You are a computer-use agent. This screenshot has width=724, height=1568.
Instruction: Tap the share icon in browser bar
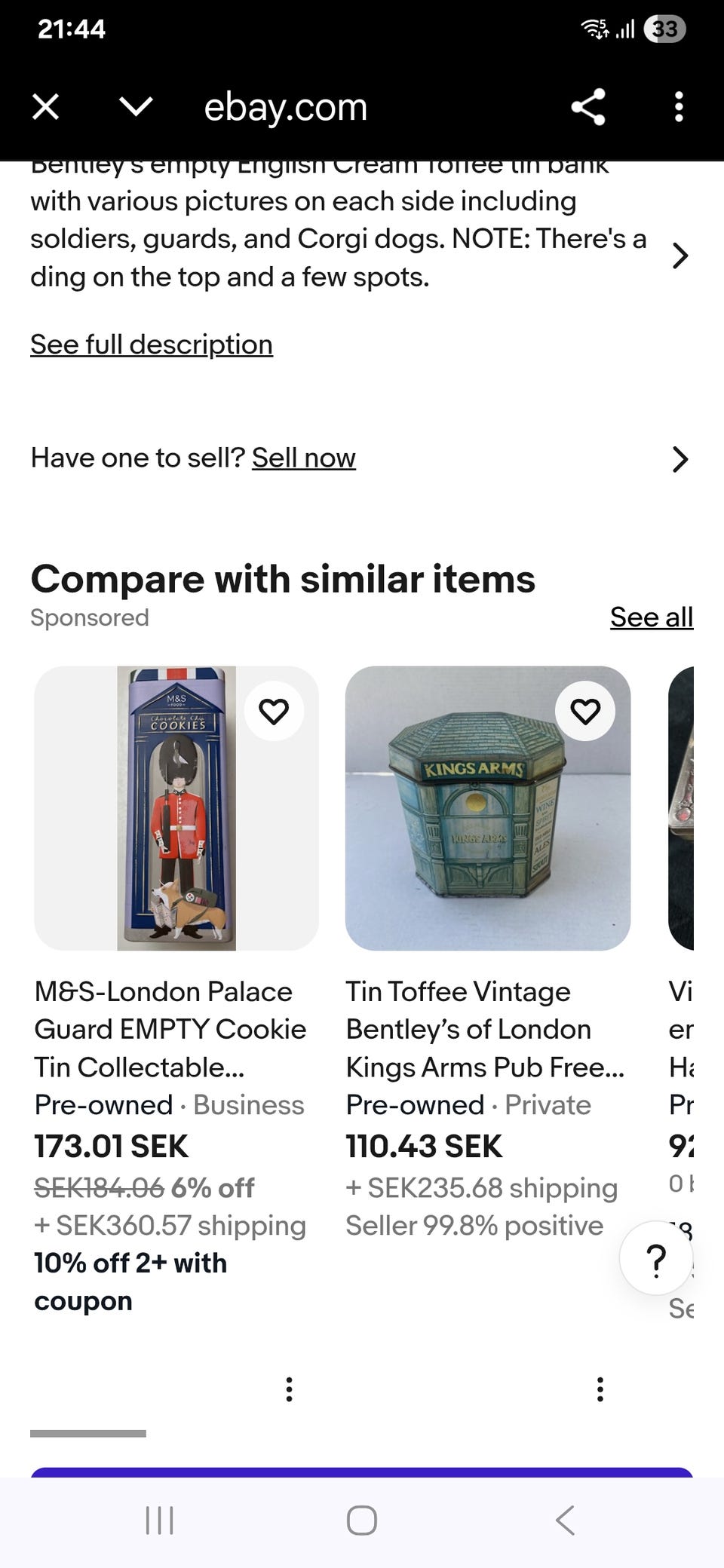point(588,107)
